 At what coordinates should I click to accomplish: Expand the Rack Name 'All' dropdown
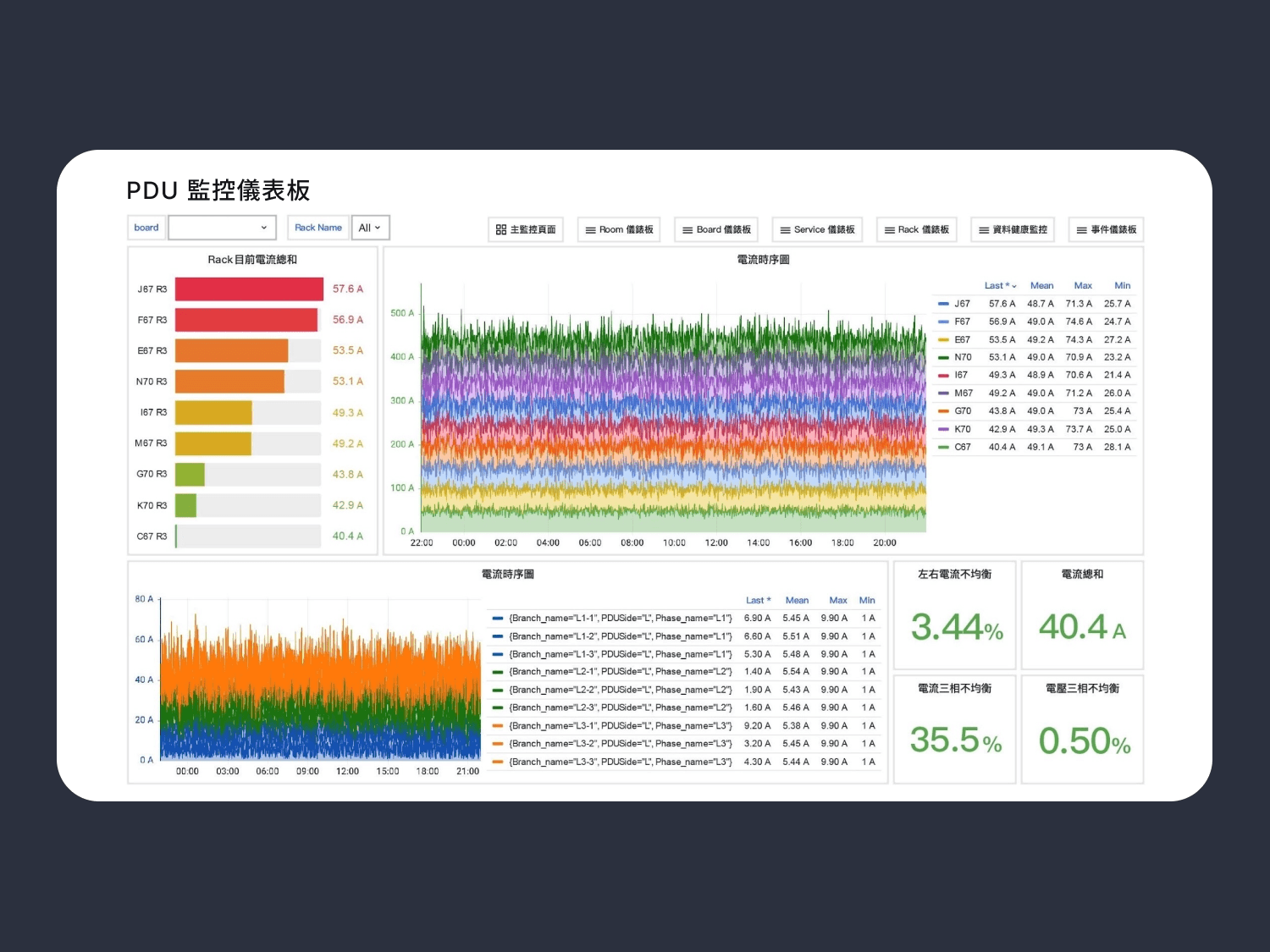[x=370, y=228]
